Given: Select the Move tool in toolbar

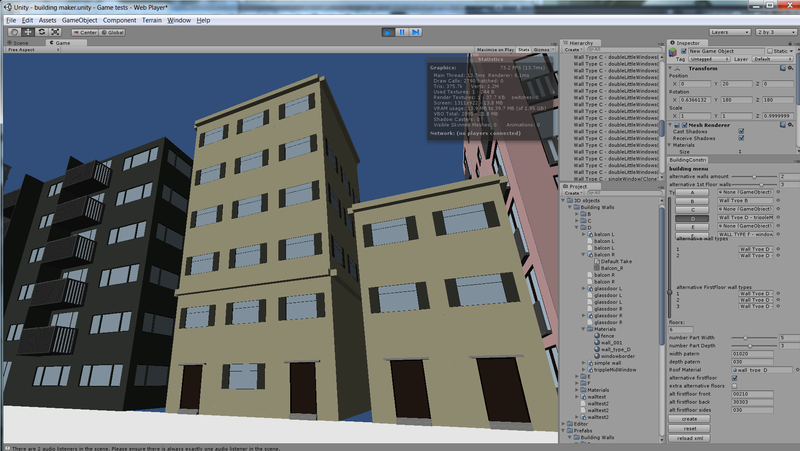Looking at the screenshot, I should click(27, 32).
